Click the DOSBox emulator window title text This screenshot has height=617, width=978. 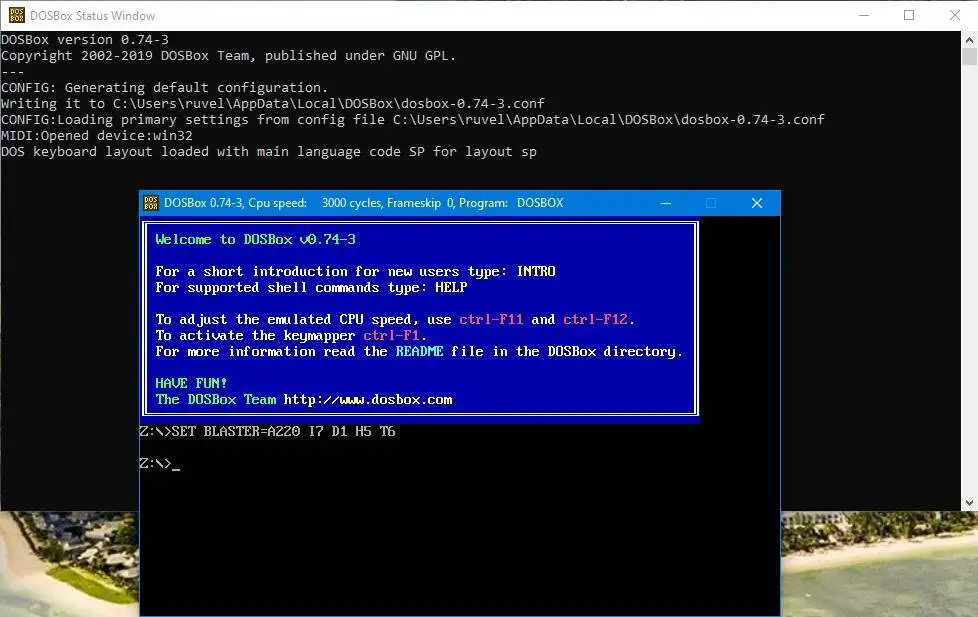click(x=364, y=203)
